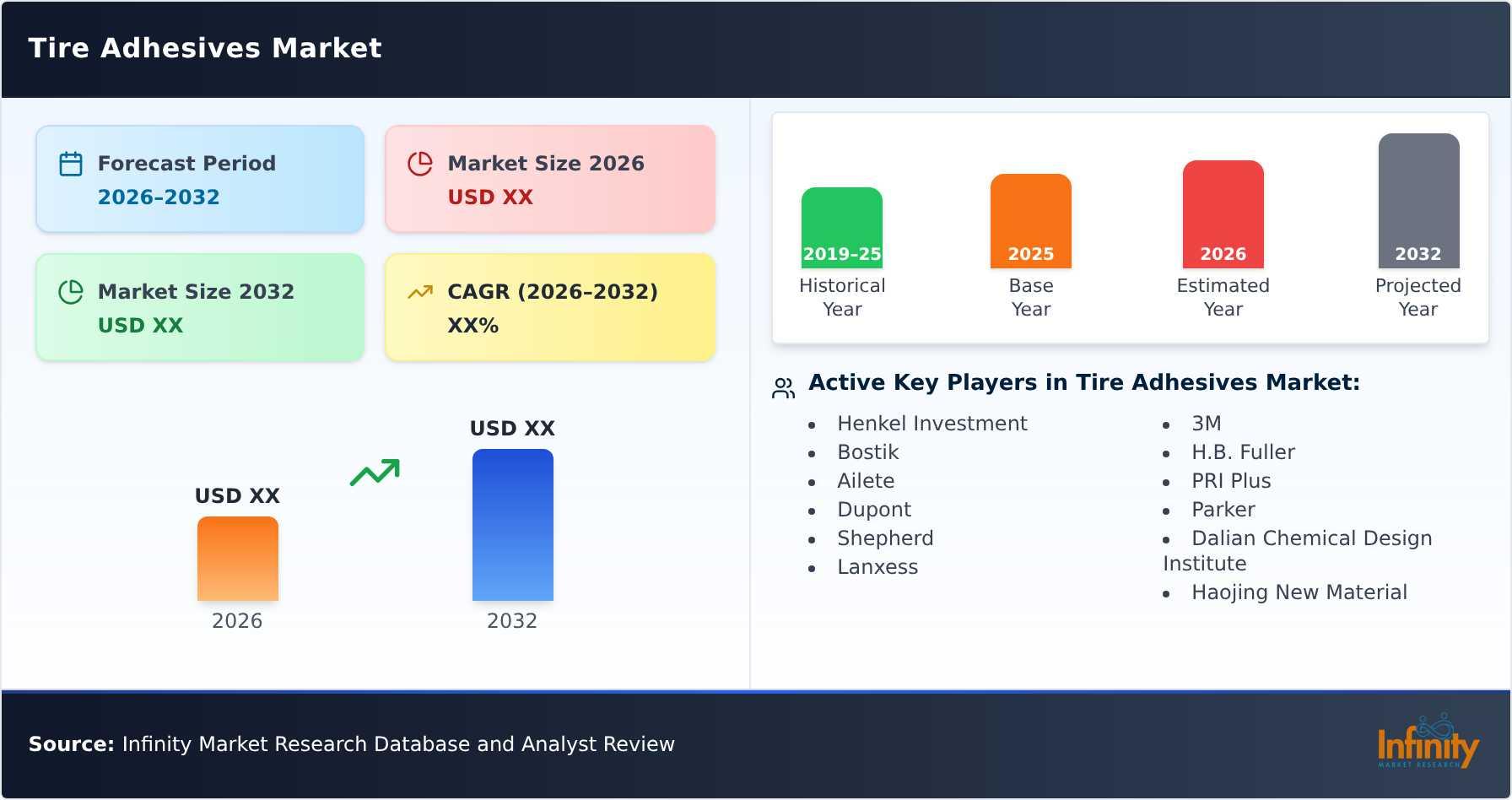Click the 'Active Key Players' heading
This screenshot has height=800, width=1512.
point(1084,382)
